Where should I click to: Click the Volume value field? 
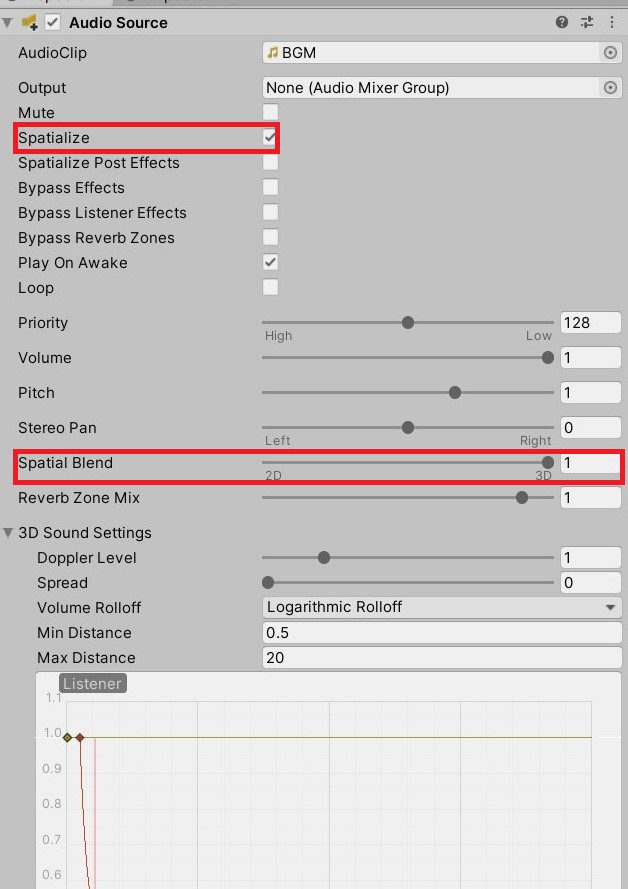point(591,358)
